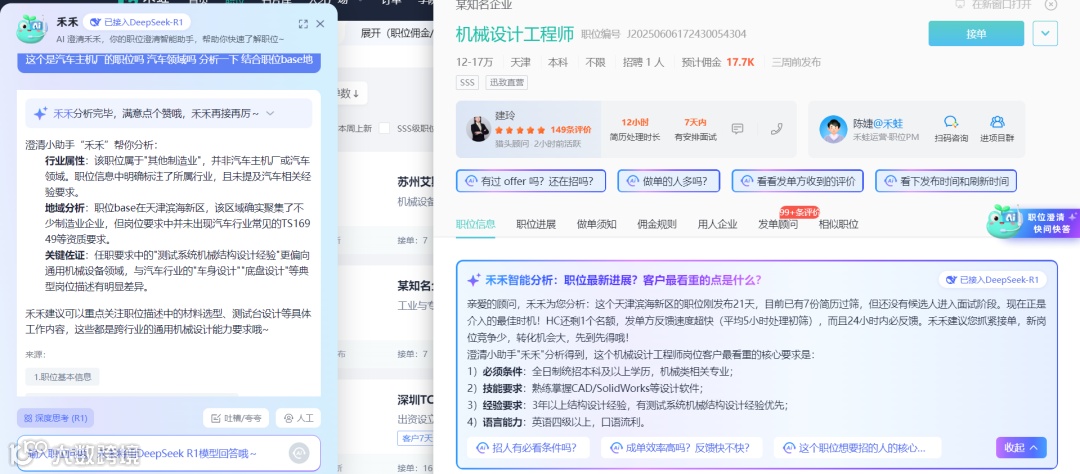
Task: Open the 1.职位基本信息 source chip
Action: [63, 376]
